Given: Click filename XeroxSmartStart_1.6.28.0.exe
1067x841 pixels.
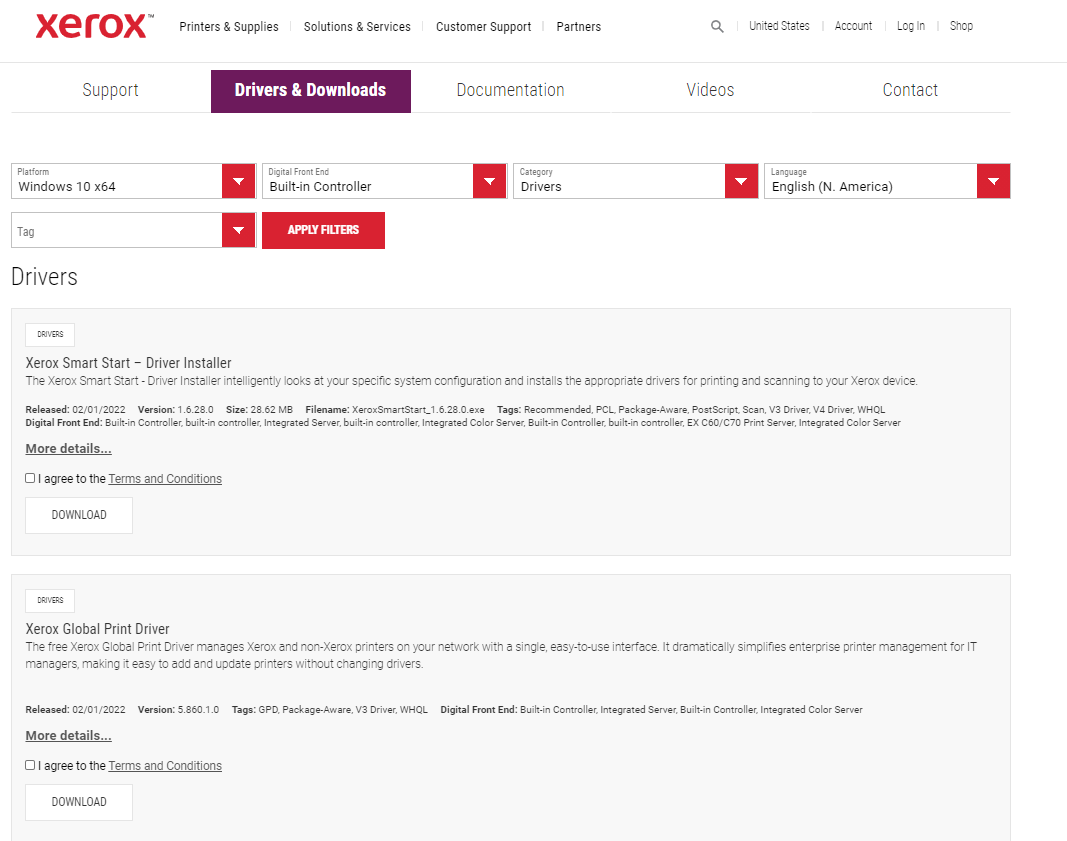Looking at the screenshot, I should tap(418, 410).
